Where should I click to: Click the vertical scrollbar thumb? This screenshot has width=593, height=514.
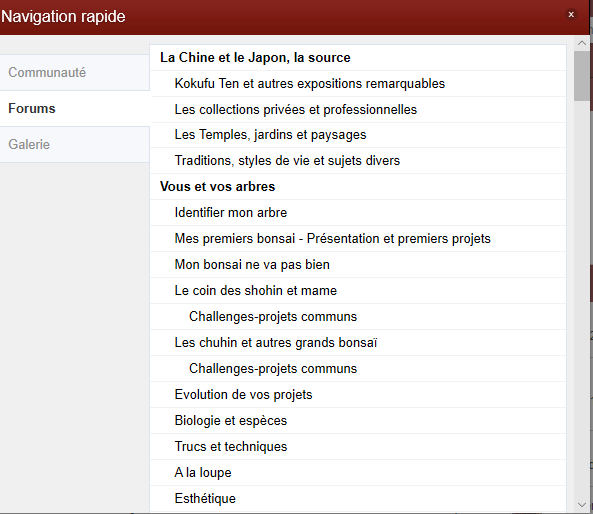[x=582, y=76]
